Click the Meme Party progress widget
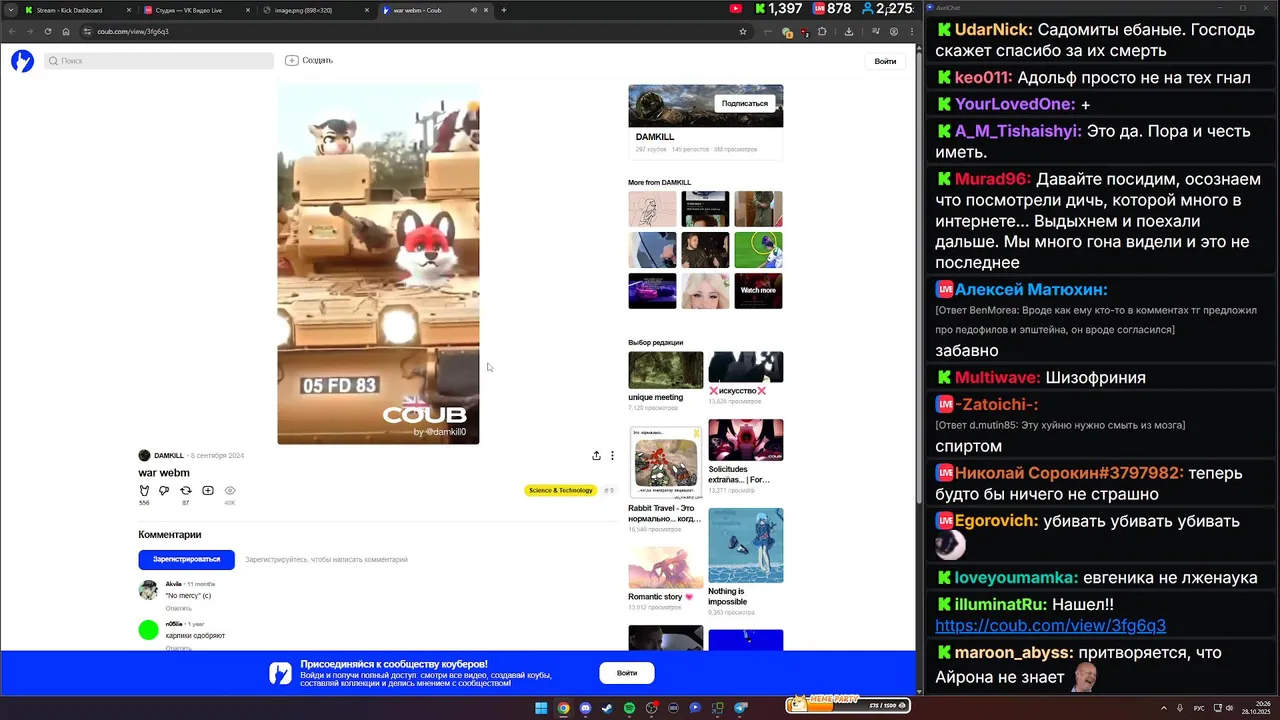This screenshot has height=720, width=1280. pyautogui.click(x=847, y=705)
